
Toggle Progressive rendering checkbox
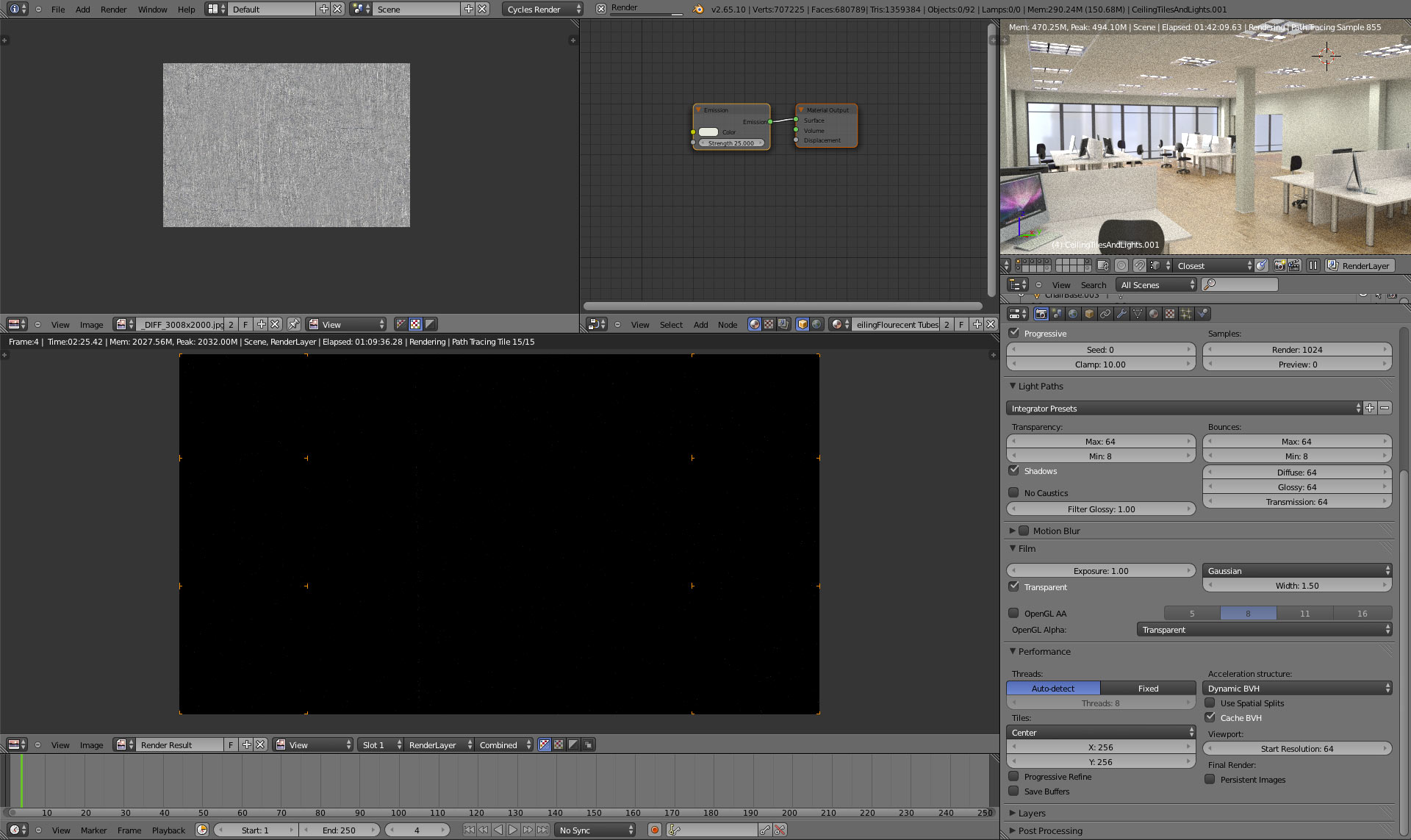point(1014,333)
